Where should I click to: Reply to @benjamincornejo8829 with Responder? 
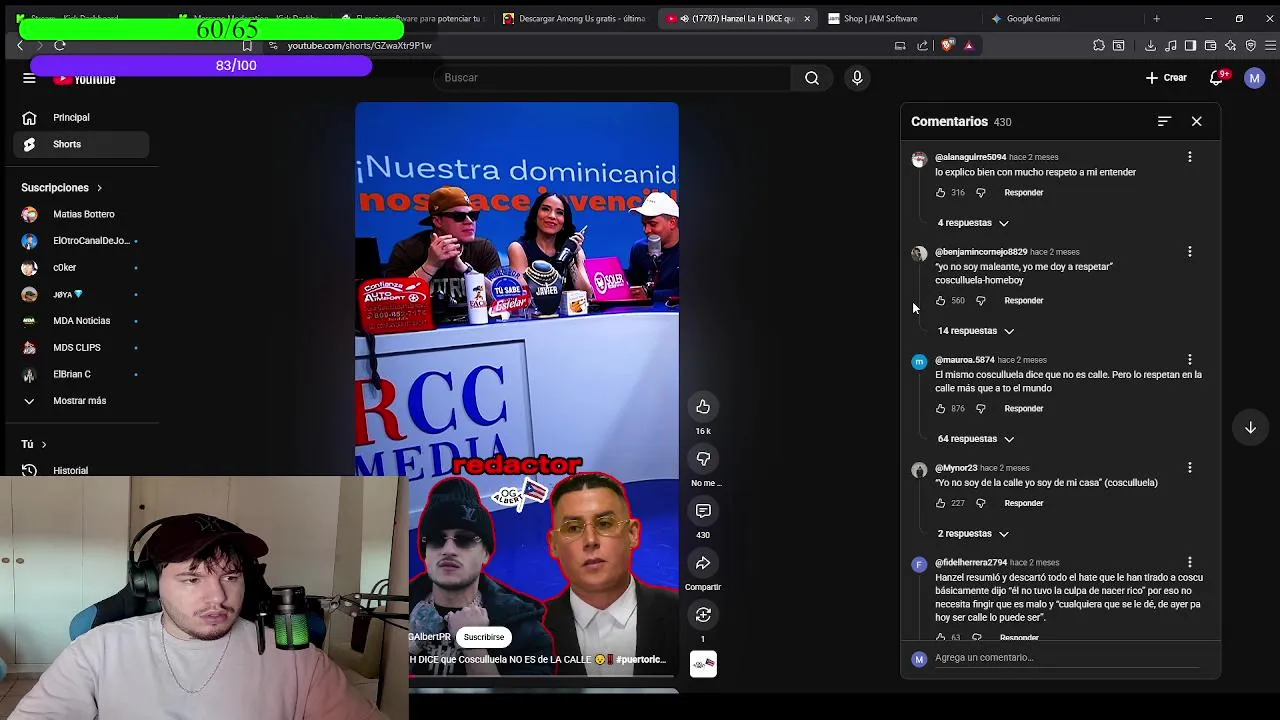[x=1023, y=301]
